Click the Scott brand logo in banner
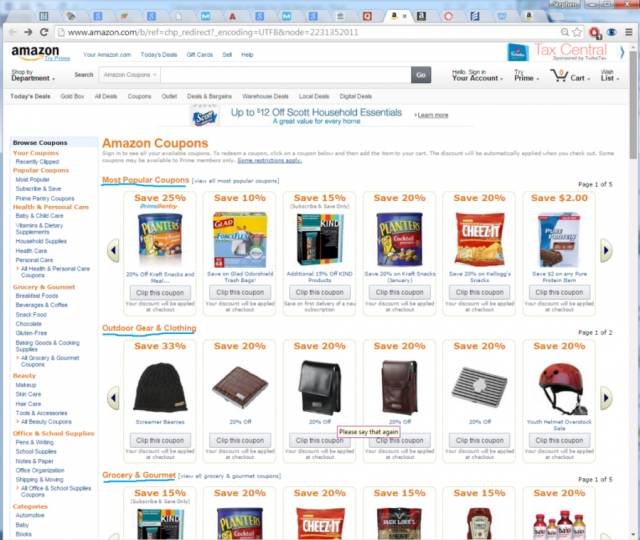This screenshot has height=540, width=640. click(204, 116)
